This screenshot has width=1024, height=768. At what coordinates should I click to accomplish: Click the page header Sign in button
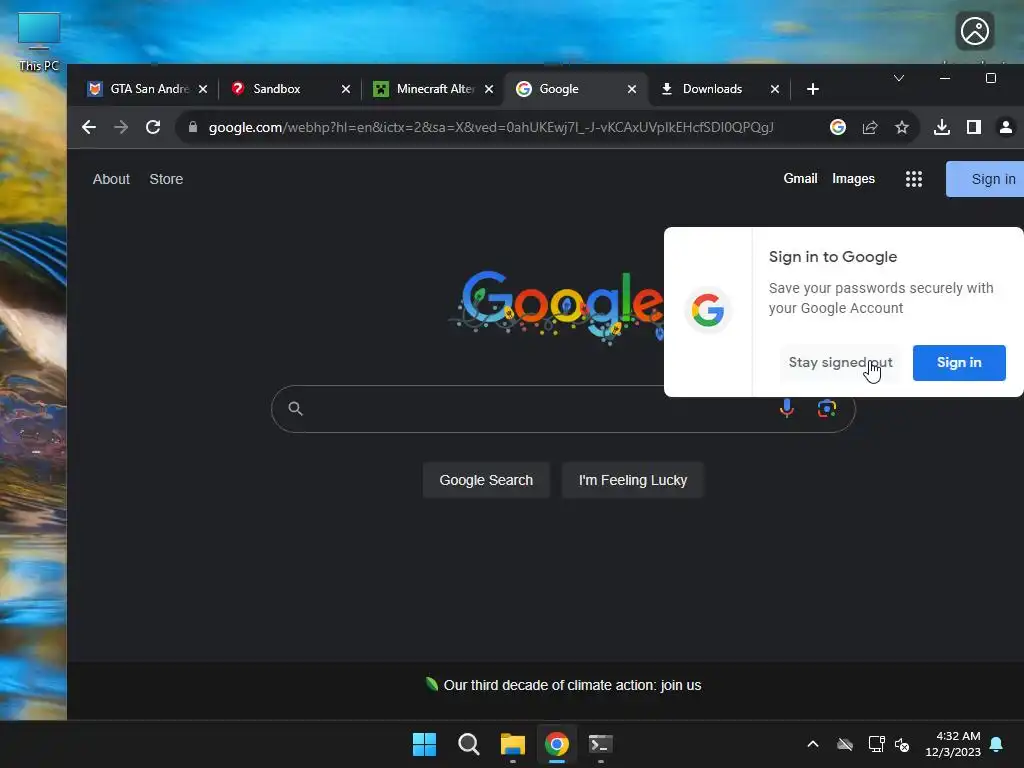point(985,179)
